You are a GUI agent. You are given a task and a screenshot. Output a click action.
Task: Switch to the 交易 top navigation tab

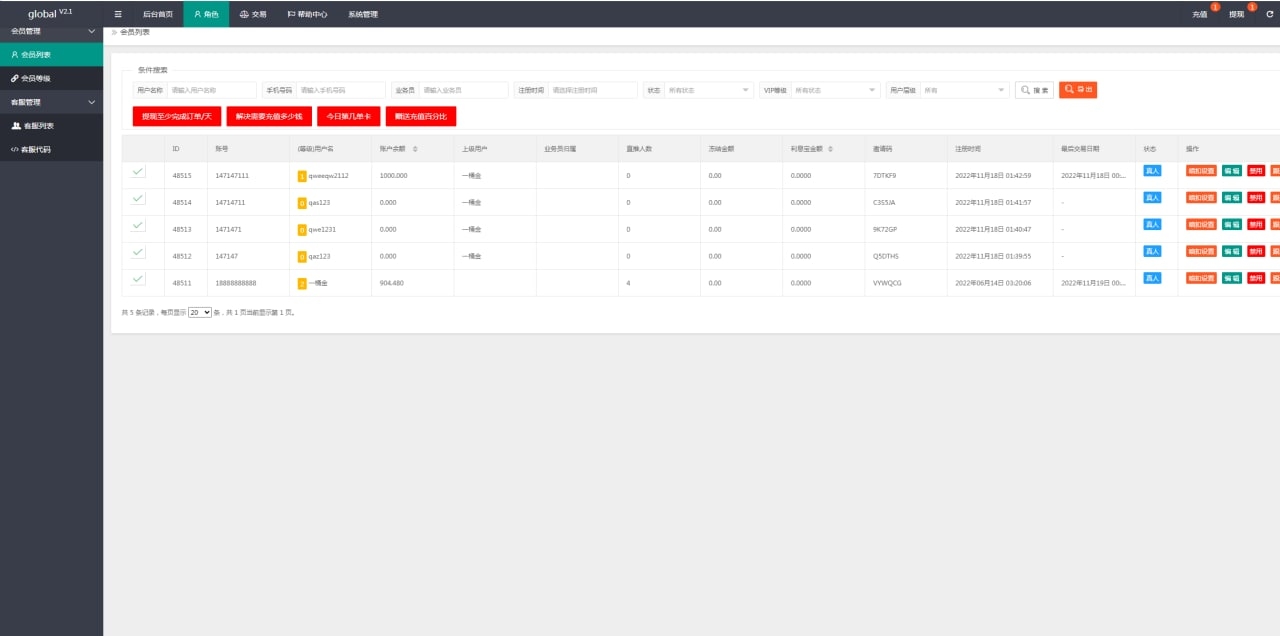[x=253, y=14]
